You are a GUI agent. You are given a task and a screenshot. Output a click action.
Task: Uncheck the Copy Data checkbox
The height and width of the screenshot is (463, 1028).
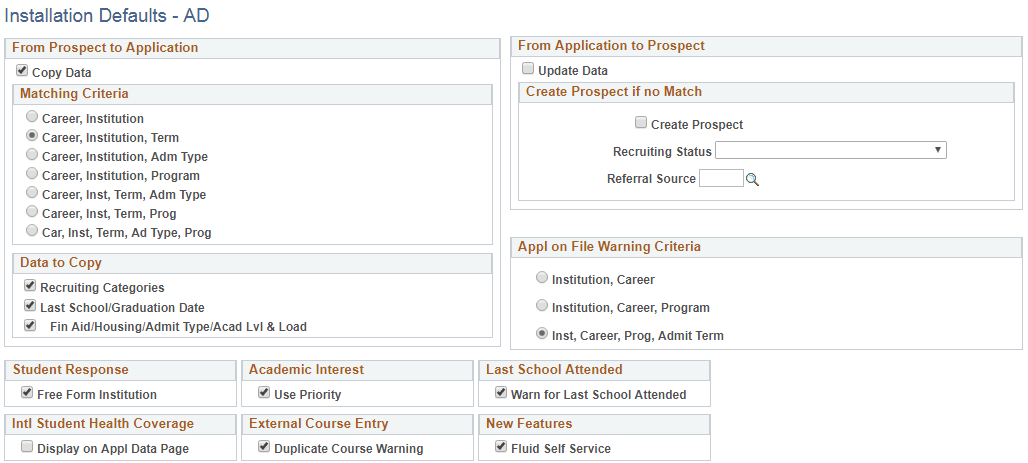coord(22,72)
